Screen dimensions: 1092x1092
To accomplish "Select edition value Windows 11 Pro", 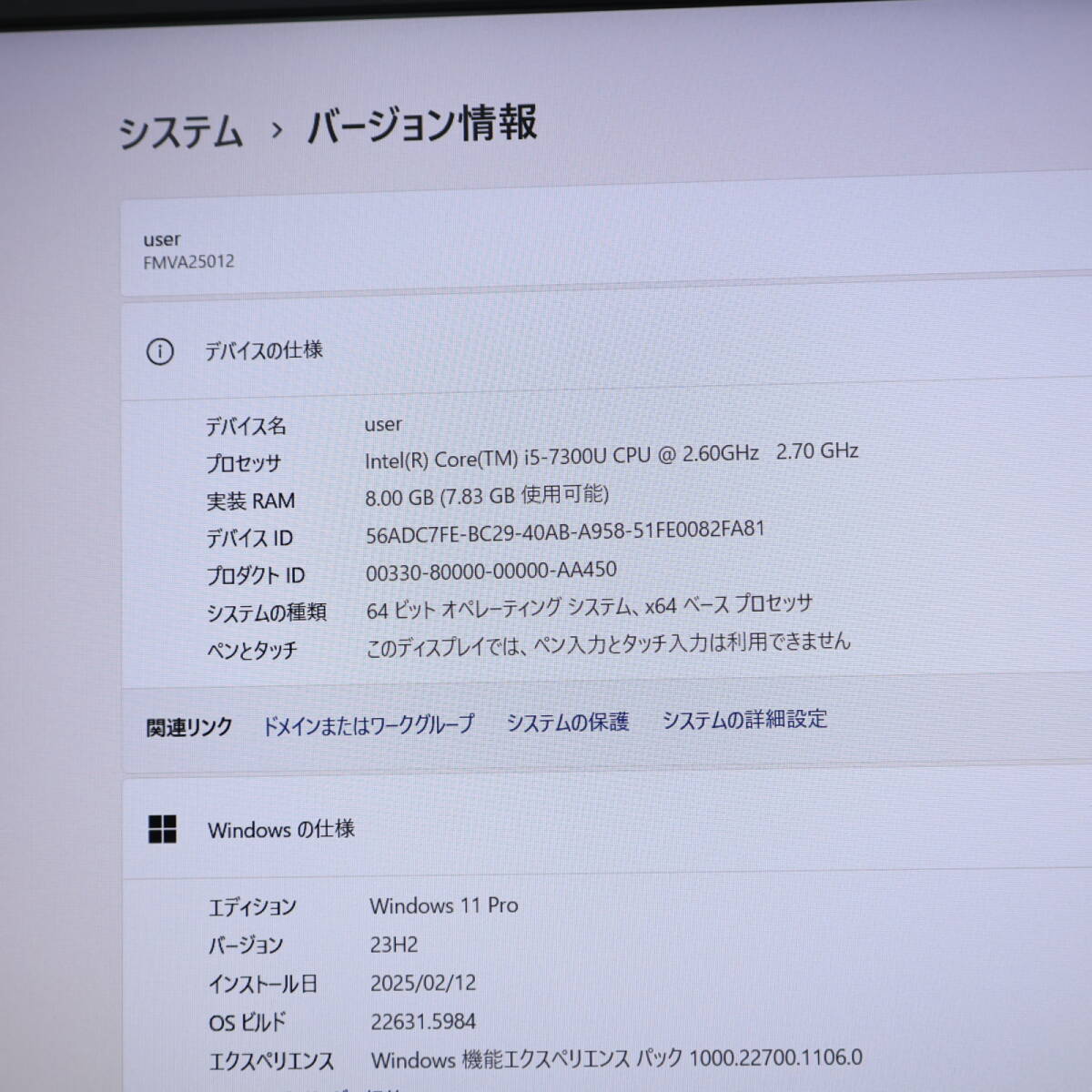I will point(444,905).
